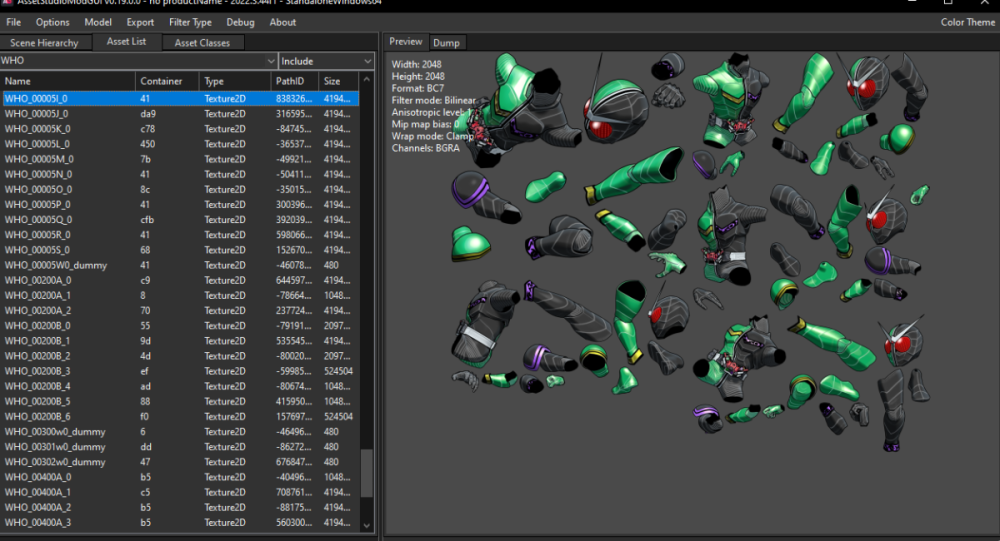
Task: Select asset WHO_00302w0_dummy
Action: (180, 462)
